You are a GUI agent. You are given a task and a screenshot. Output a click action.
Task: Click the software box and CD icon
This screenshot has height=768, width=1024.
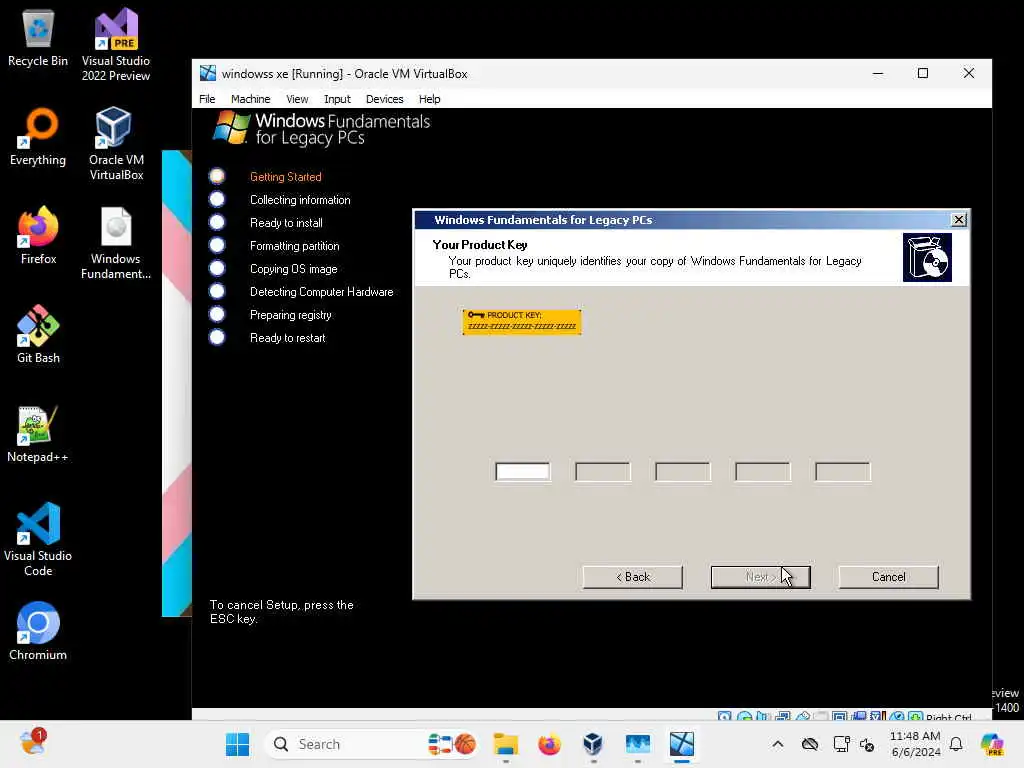[x=927, y=257]
